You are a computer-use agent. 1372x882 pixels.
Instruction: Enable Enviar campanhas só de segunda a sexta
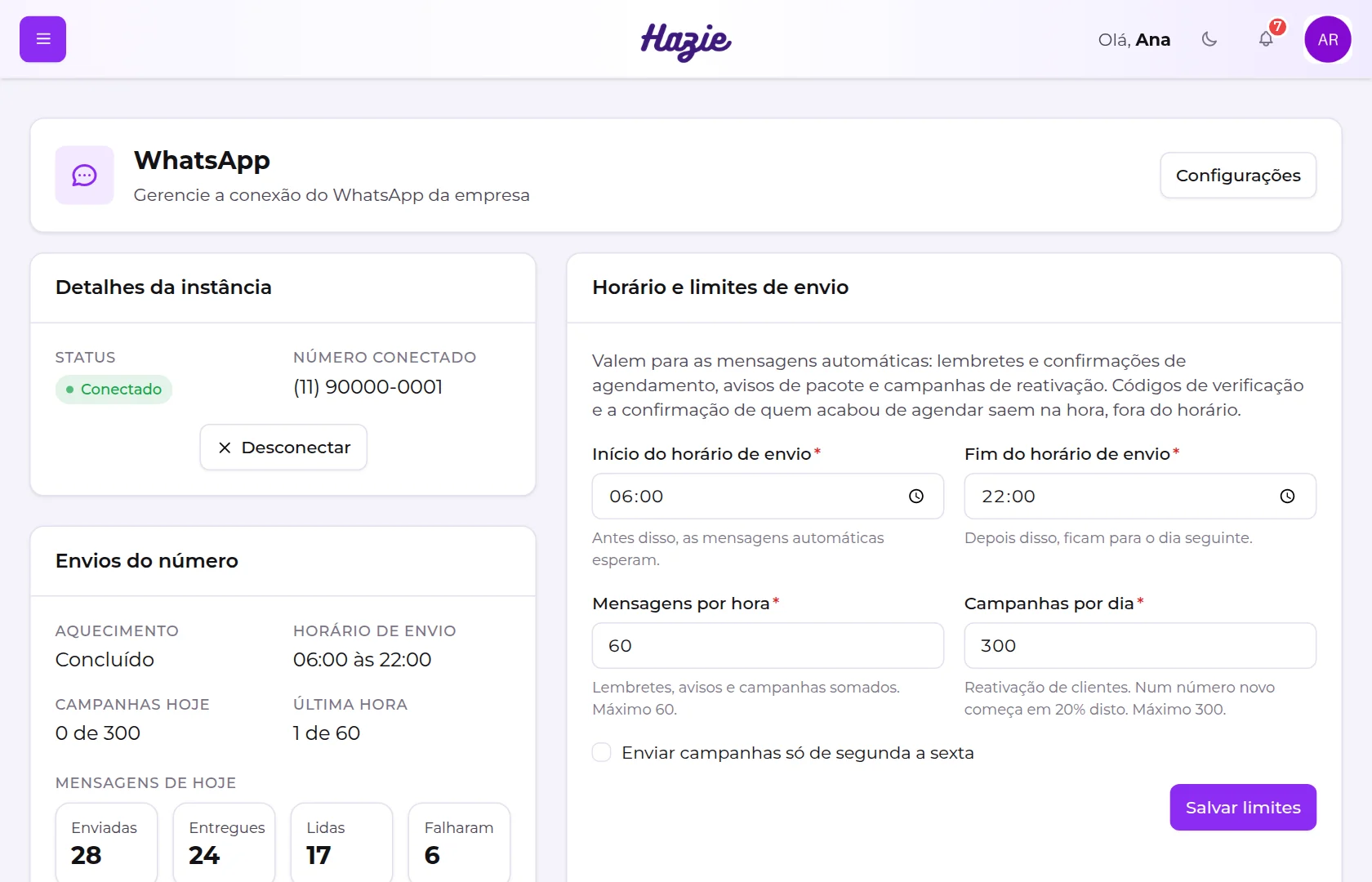tap(602, 752)
